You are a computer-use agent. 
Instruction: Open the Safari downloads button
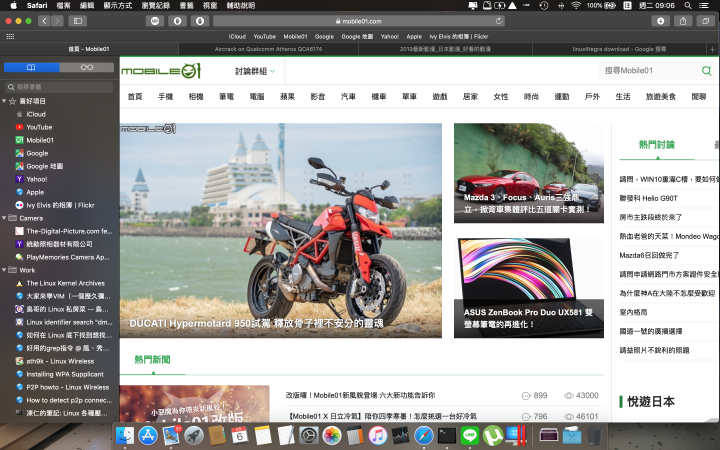(660, 21)
